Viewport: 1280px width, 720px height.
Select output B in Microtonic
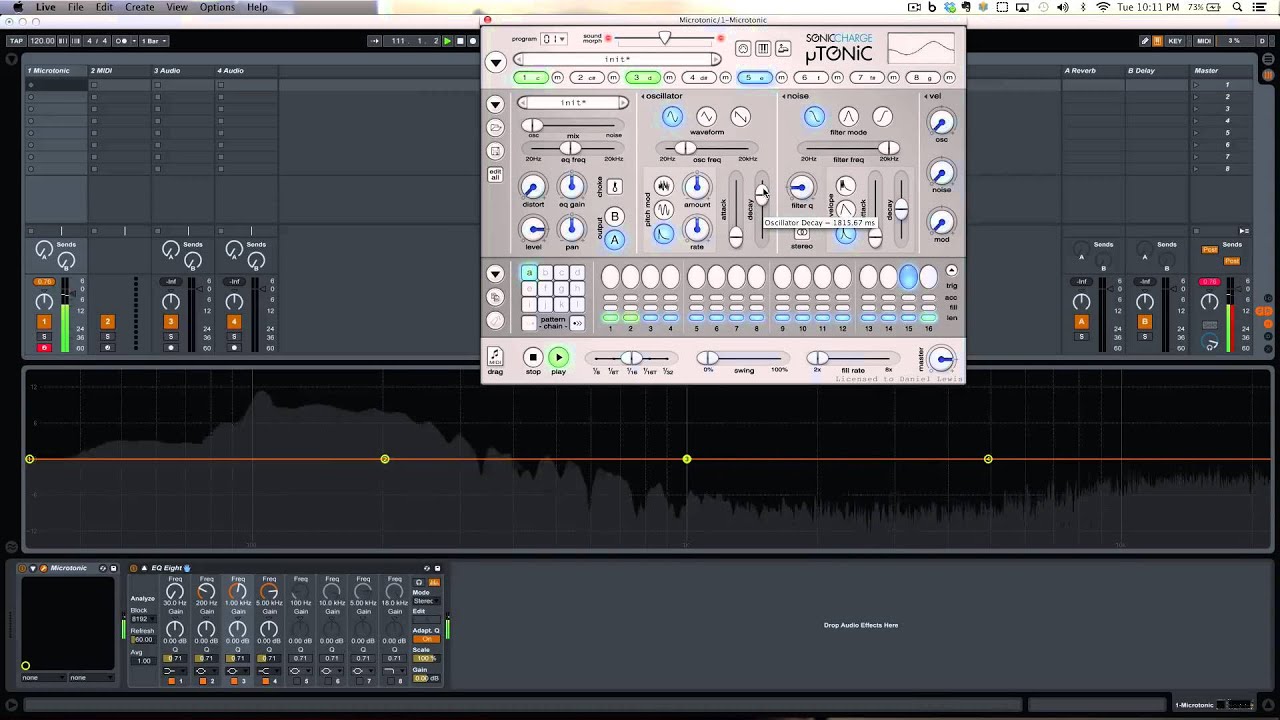click(x=614, y=216)
